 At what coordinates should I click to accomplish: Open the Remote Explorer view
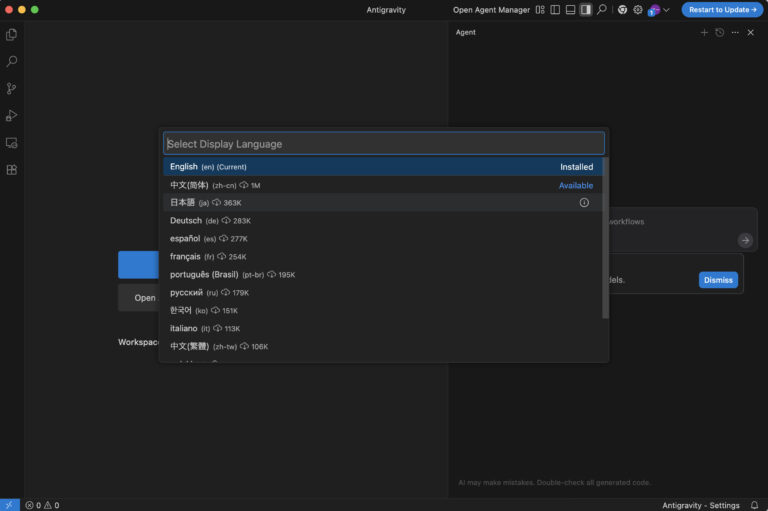pos(12,143)
